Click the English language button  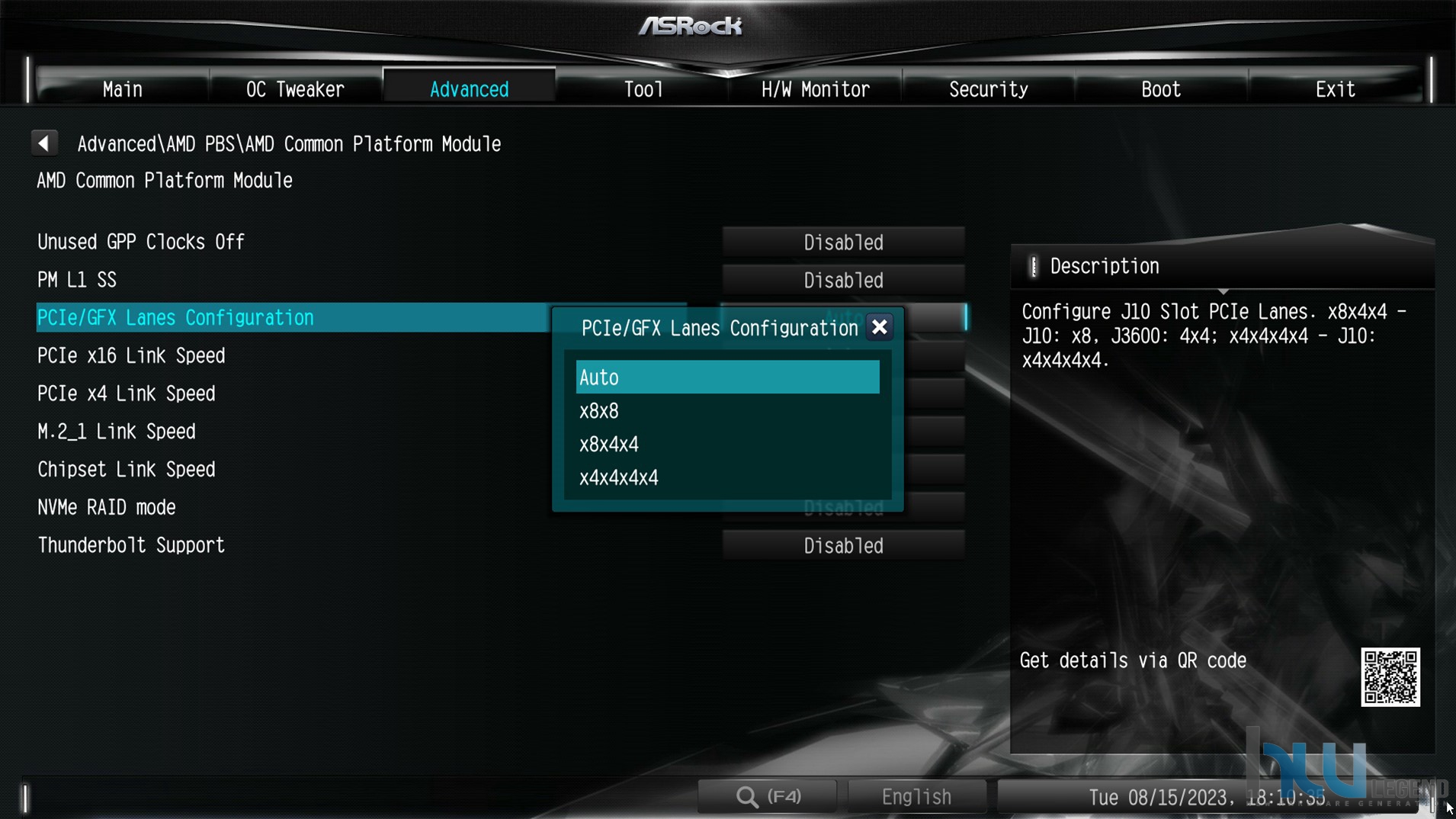(x=916, y=797)
